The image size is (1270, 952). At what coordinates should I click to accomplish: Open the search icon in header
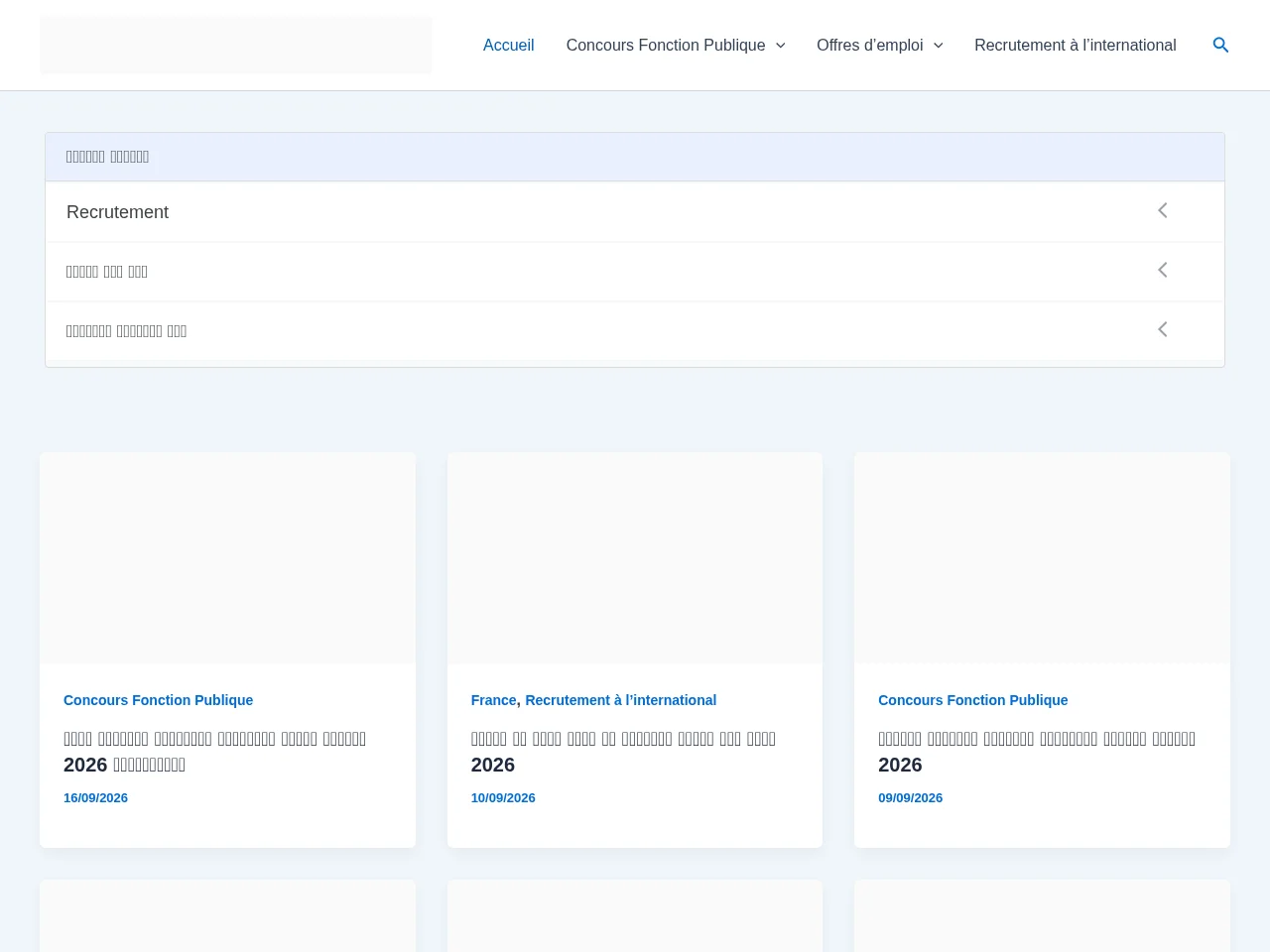(1220, 45)
